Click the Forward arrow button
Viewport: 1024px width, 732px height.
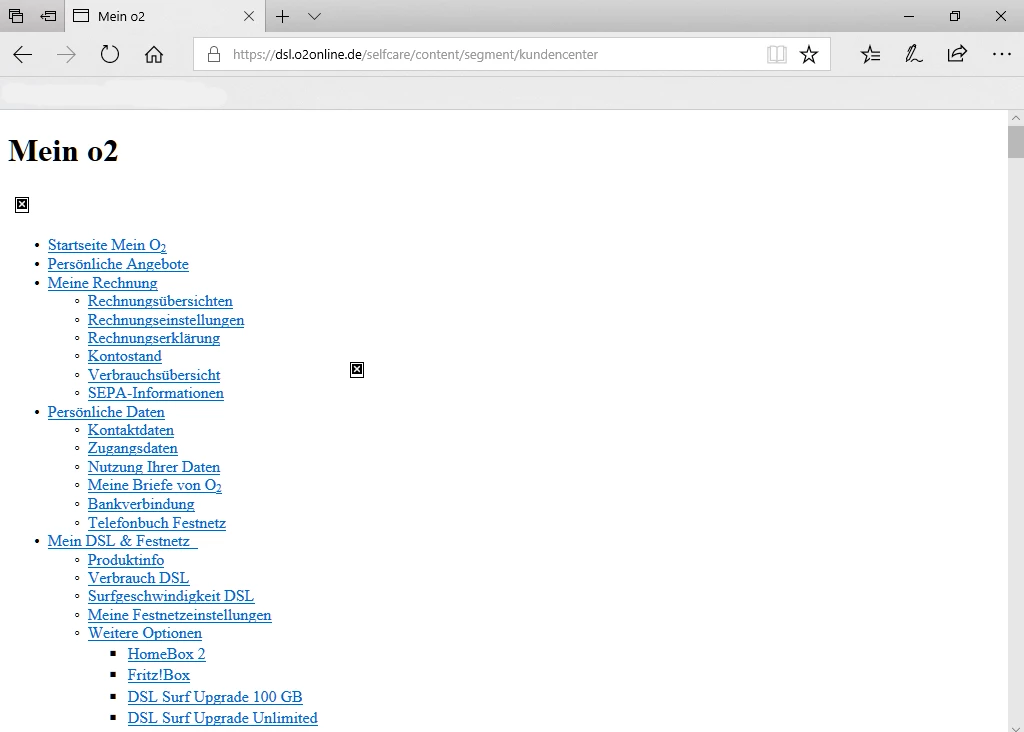point(66,55)
